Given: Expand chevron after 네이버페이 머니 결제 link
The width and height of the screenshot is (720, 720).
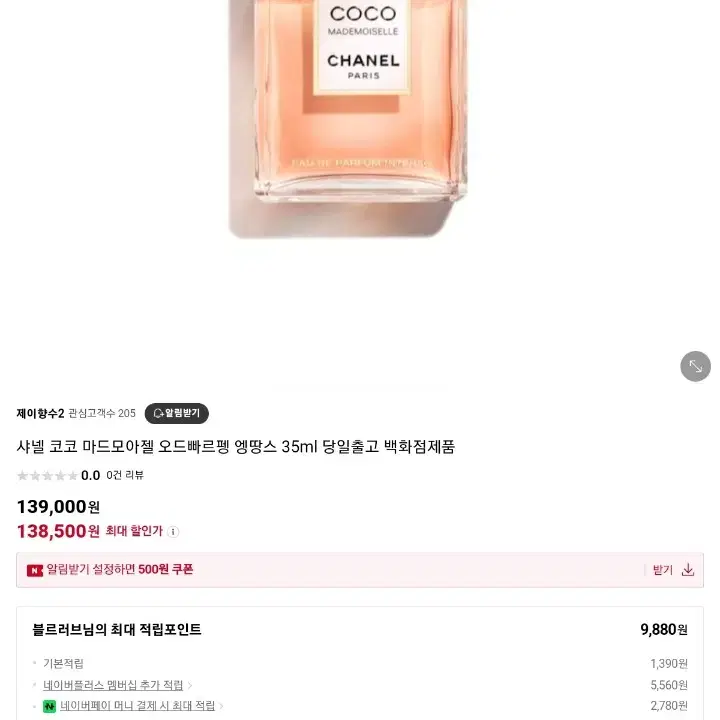Looking at the screenshot, I should 221,706.
